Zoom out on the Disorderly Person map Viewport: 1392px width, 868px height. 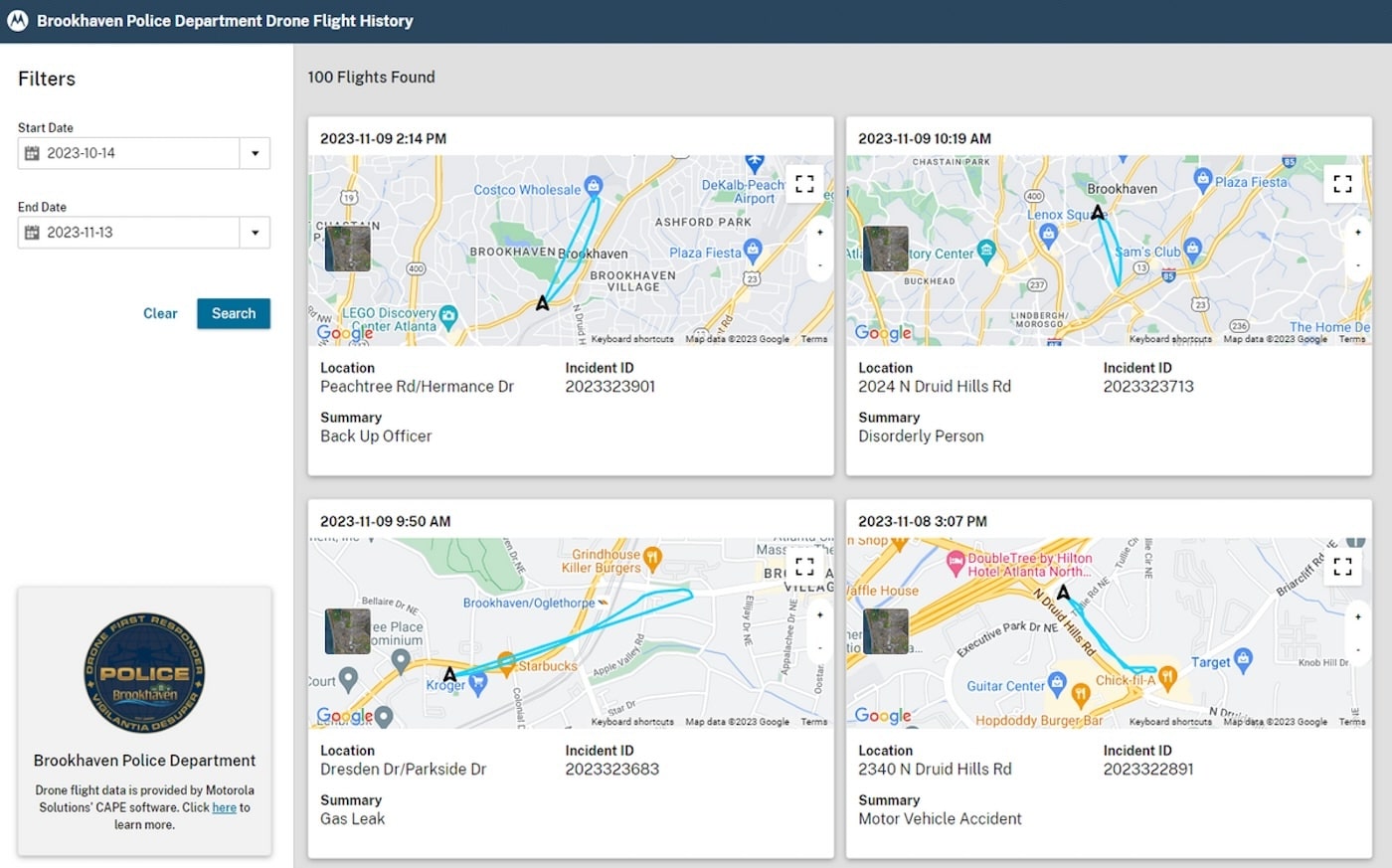click(x=1357, y=265)
